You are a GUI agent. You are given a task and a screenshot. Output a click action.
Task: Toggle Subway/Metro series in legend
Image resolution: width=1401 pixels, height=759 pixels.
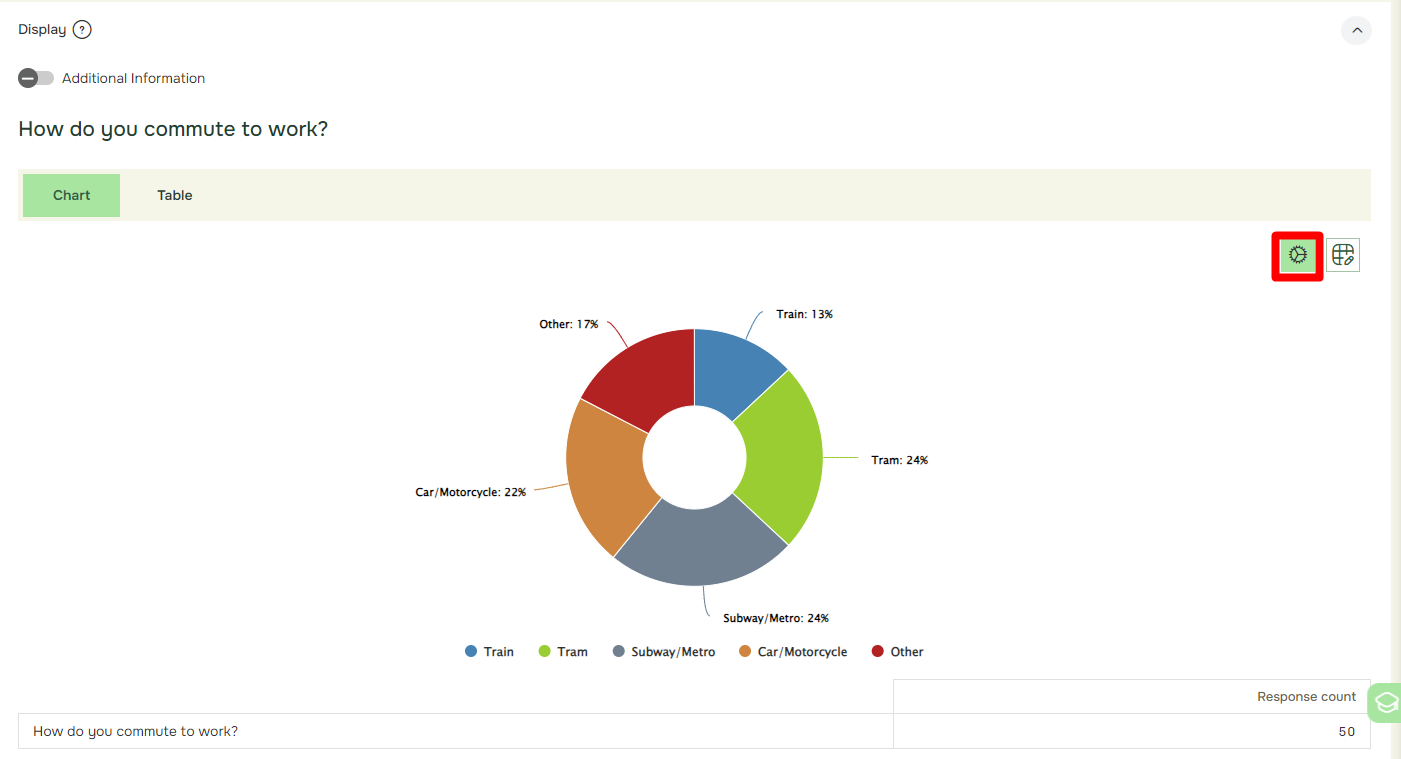664,651
